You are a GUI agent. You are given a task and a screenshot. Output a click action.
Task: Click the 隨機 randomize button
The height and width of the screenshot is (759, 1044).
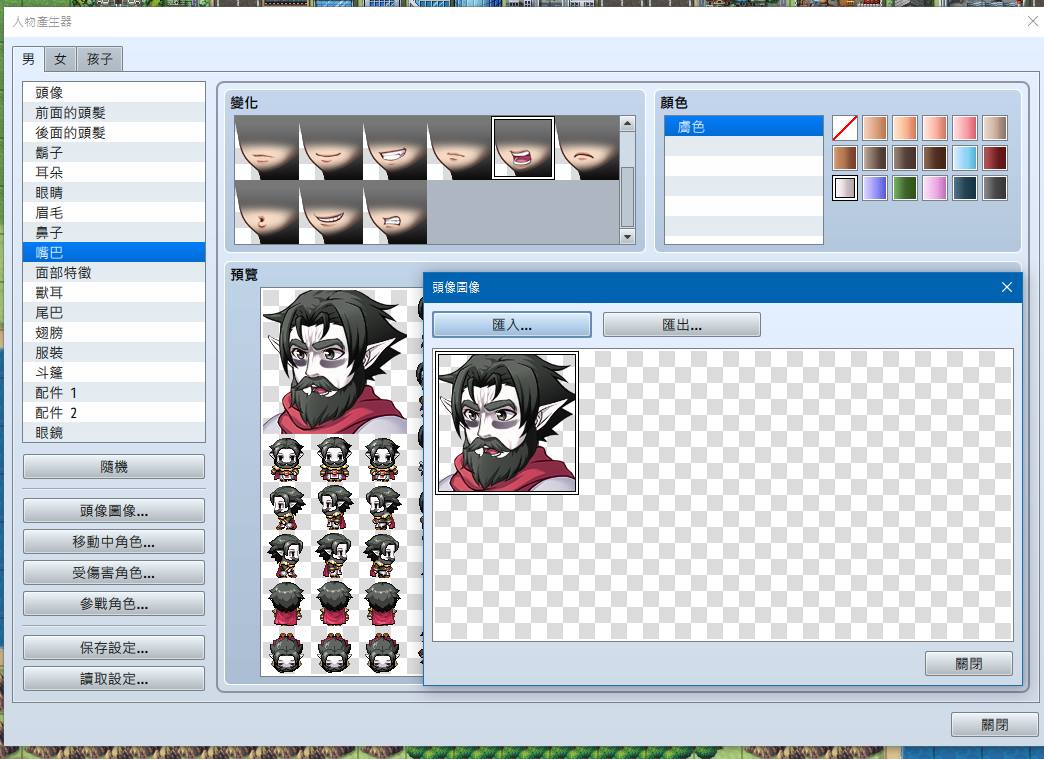pyautogui.click(x=114, y=467)
